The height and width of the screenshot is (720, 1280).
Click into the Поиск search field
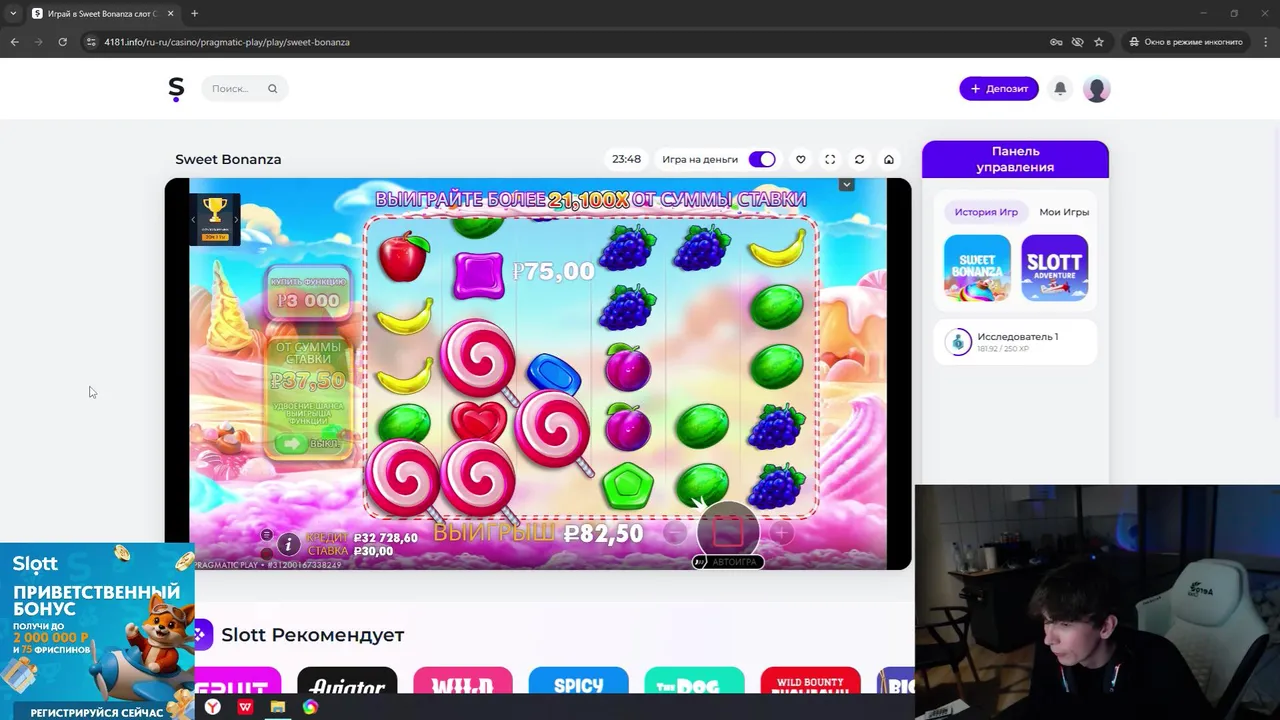click(244, 89)
